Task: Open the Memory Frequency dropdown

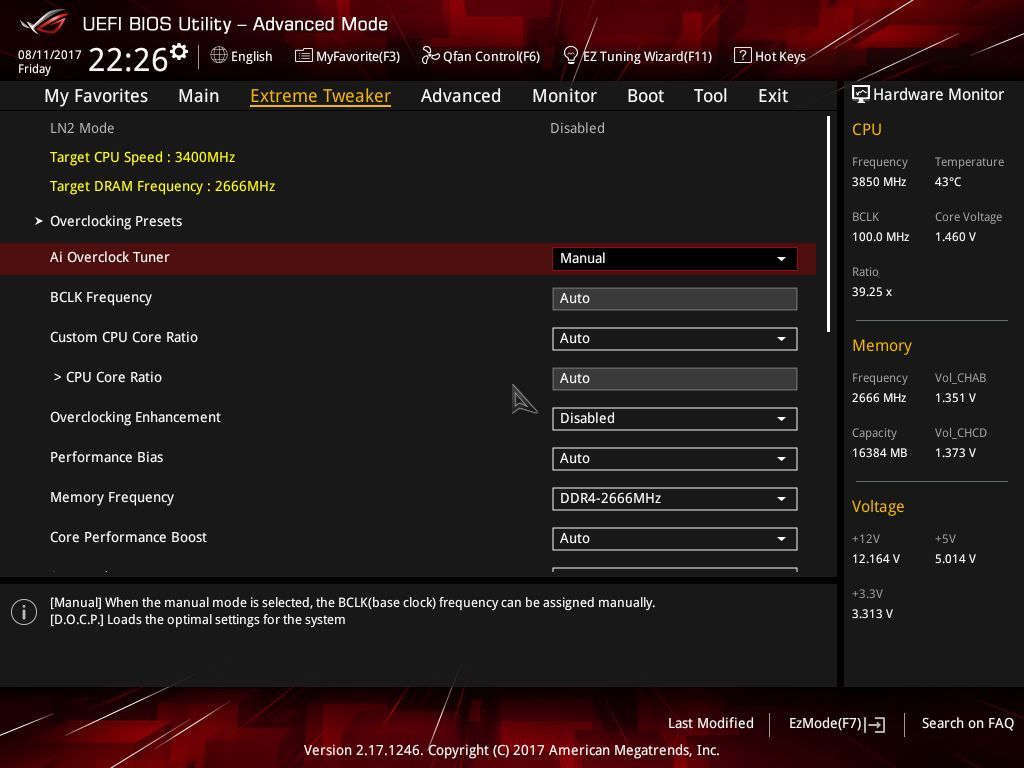Action: coord(675,498)
